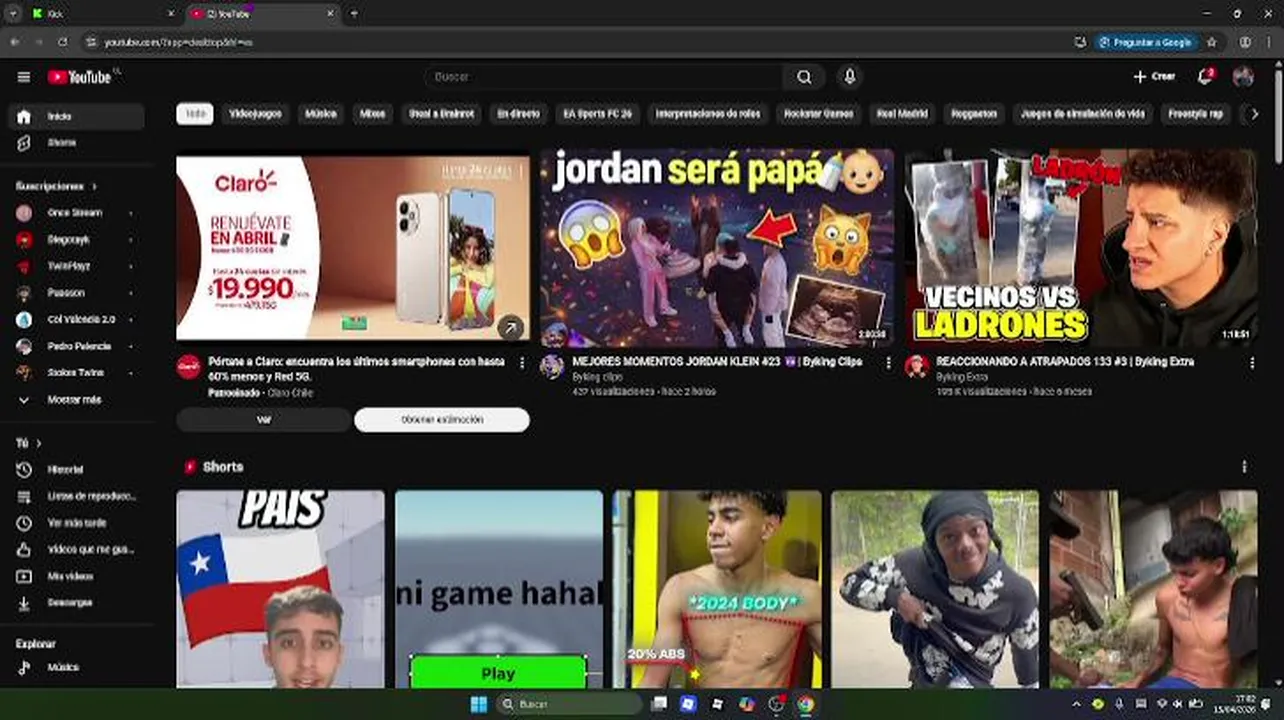
Task: Click Obtener estimación button
Action: click(x=442, y=420)
